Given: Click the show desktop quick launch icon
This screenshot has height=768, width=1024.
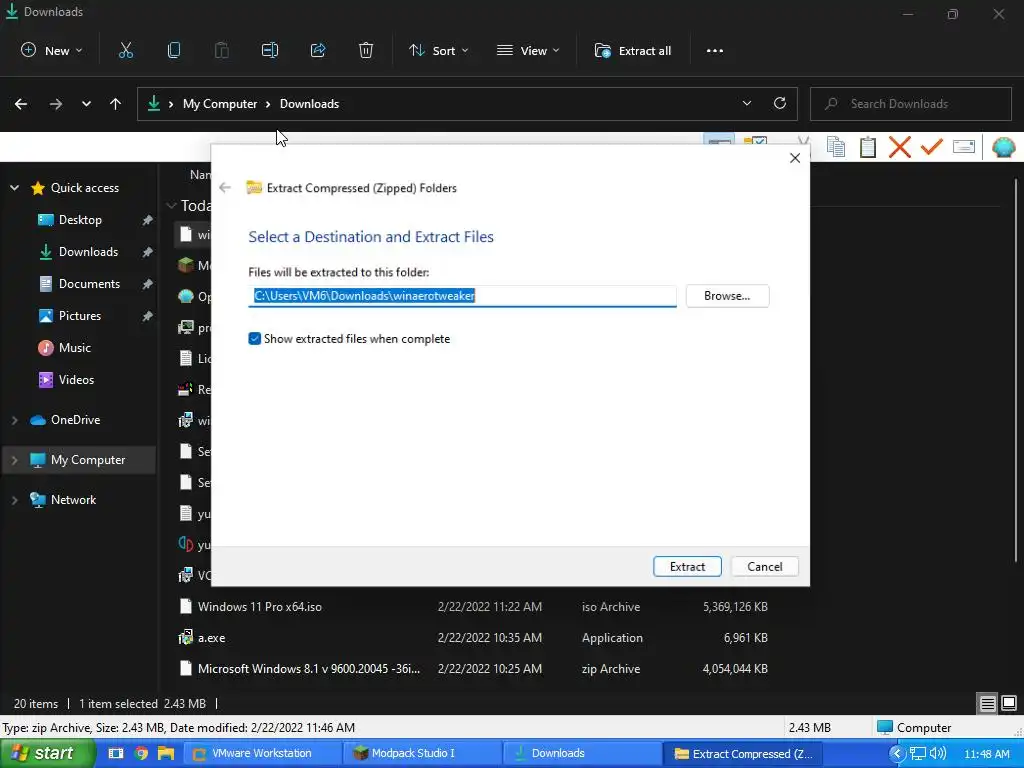Looking at the screenshot, I should pos(116,753).
